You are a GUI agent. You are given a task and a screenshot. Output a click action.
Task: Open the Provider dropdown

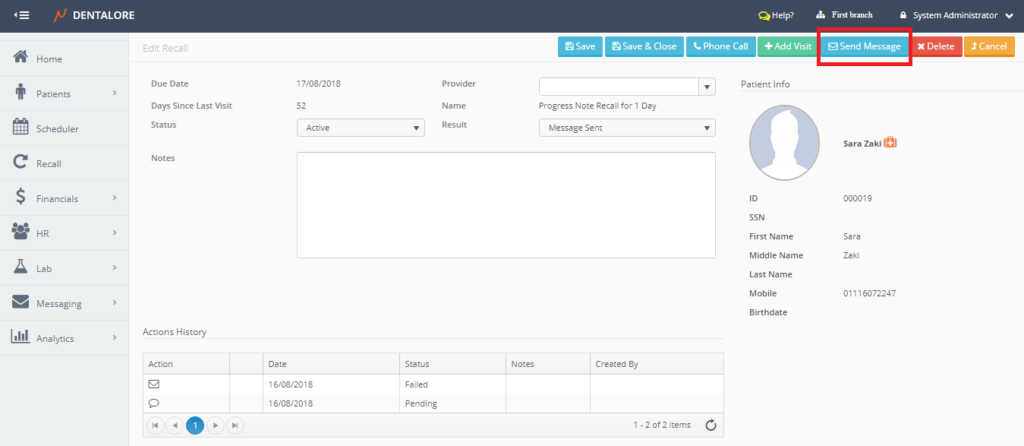click(707, 87)
